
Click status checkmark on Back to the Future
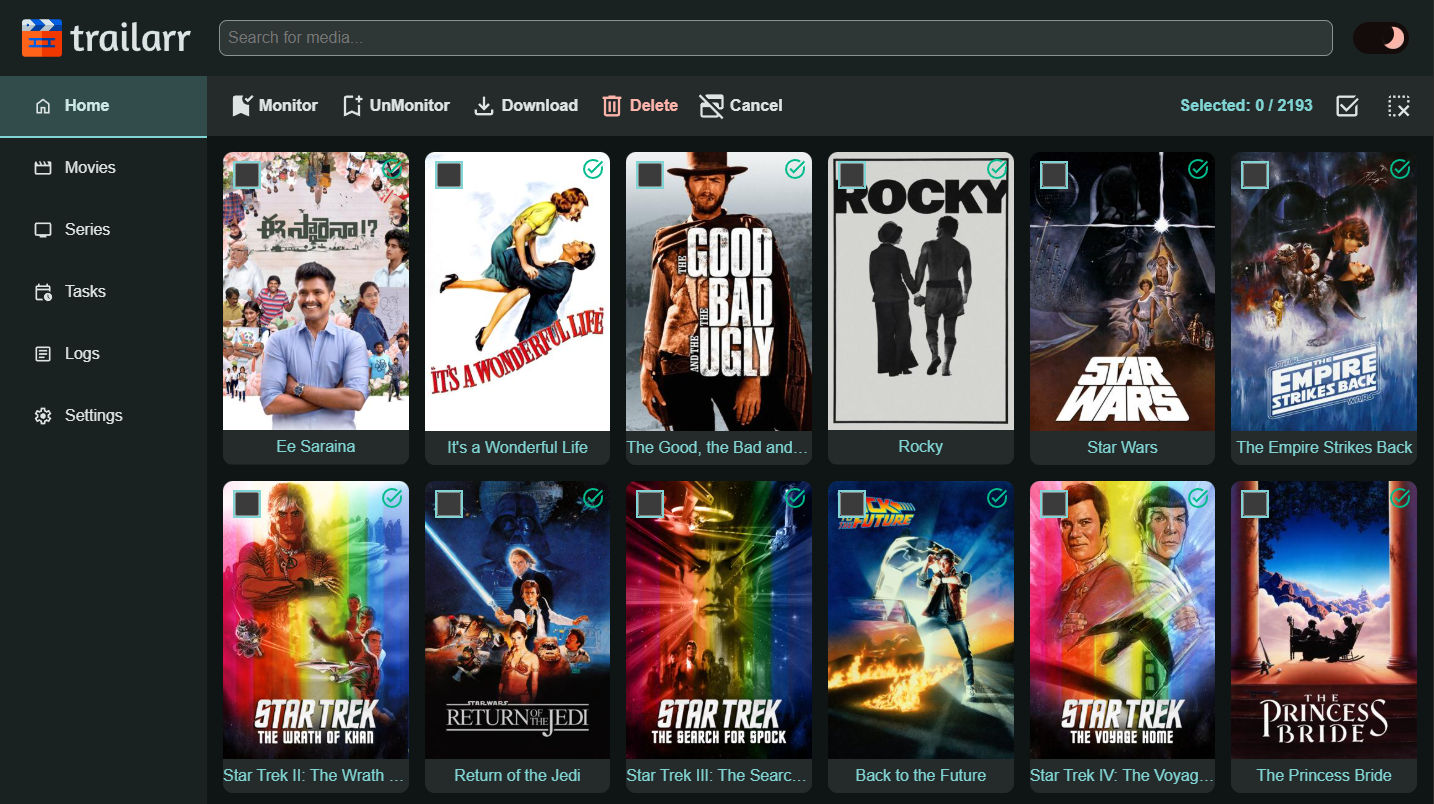[997, 497]
